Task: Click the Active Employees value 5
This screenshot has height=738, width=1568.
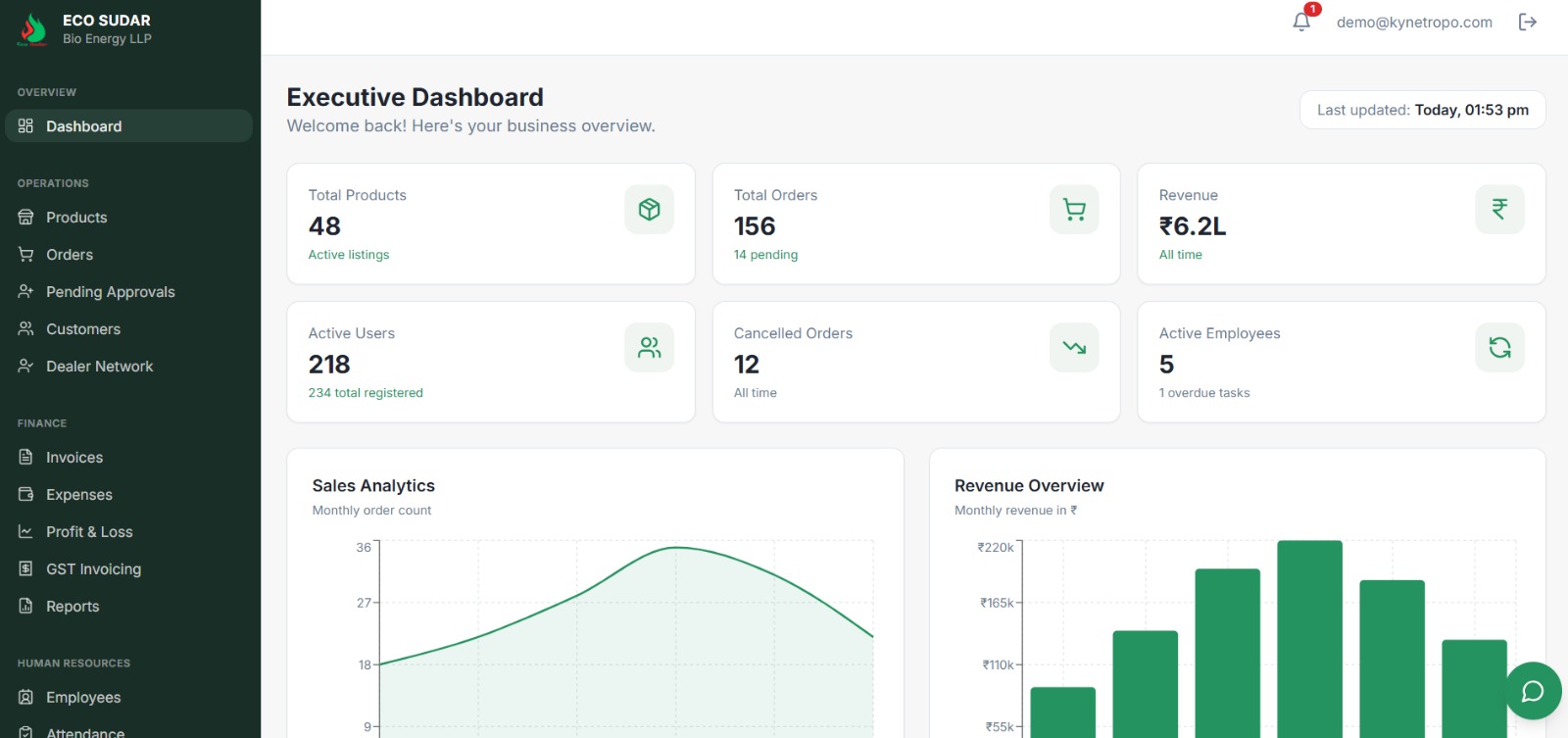Action: pyautogui.click(x=1166, y=365)
